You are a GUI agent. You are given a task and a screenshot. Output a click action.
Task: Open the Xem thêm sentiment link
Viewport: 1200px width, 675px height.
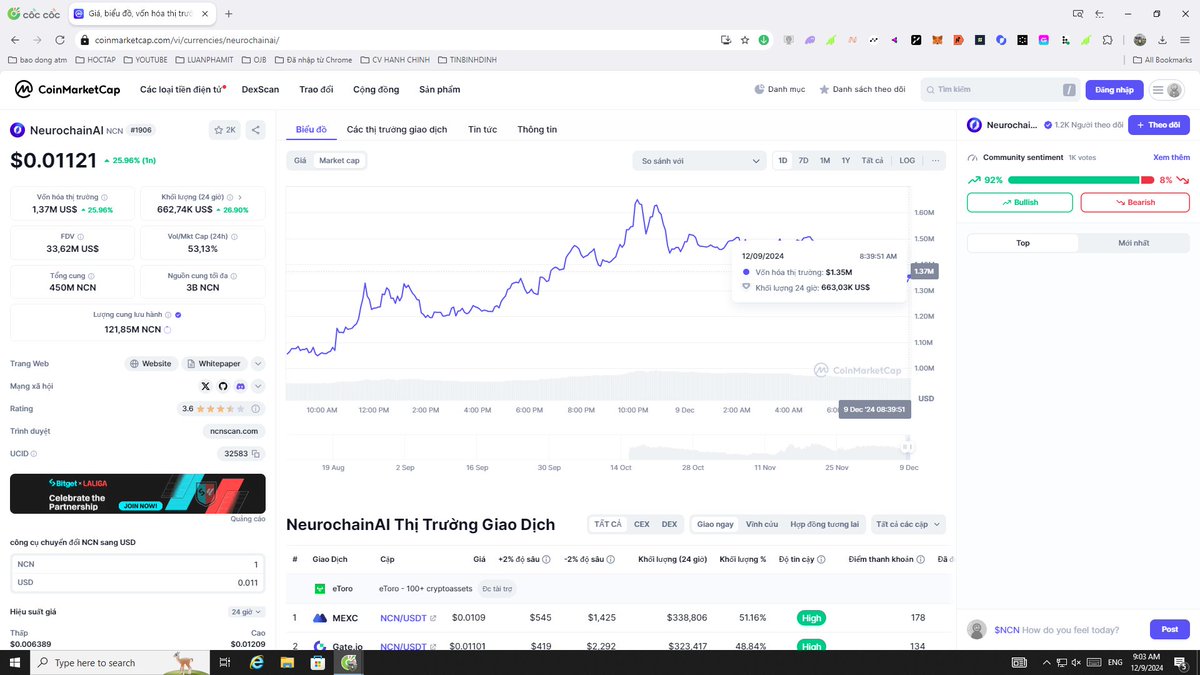[x=1171, y=157]
